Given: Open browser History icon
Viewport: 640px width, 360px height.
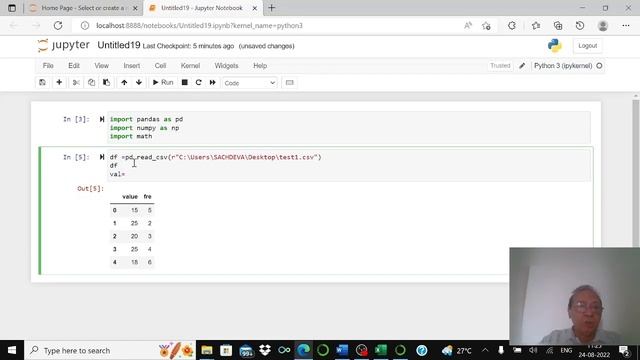Looking at the screenshot, I should (x=580, y=26).
